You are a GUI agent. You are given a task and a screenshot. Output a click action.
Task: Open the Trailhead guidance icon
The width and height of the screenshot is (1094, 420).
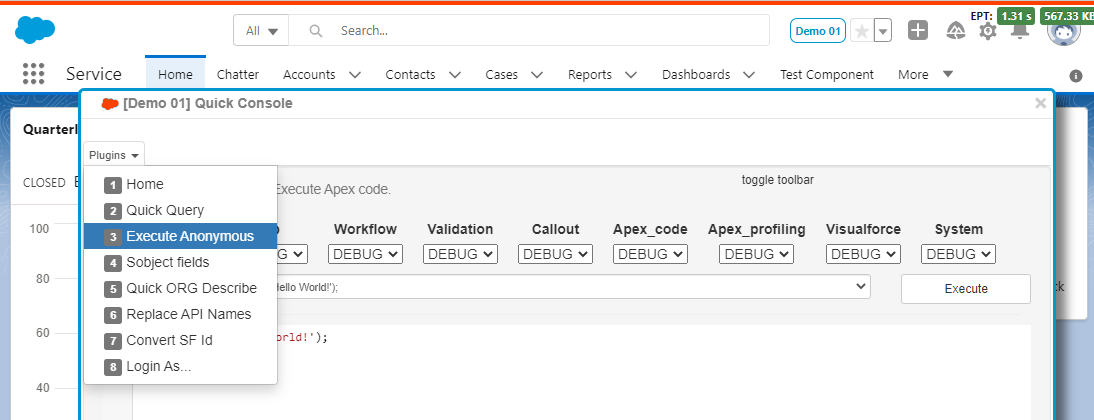(955, 31)
